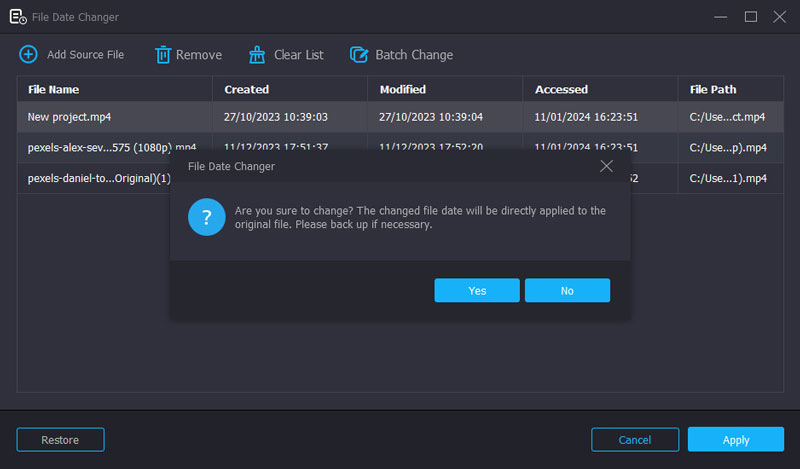Click the Clear List broom icon
The width and height of the screenshot is (800, 469).
(x=257, y=55)
